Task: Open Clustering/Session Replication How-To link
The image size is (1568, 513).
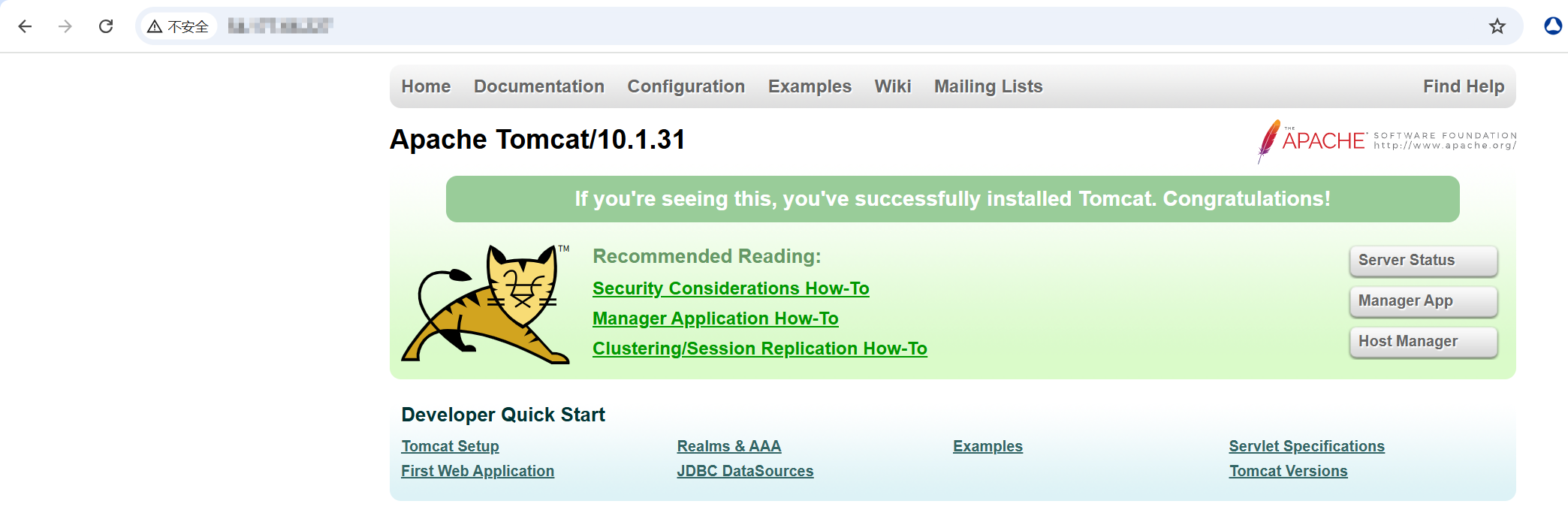Action: pyautogui.click(x=760, y=349)
